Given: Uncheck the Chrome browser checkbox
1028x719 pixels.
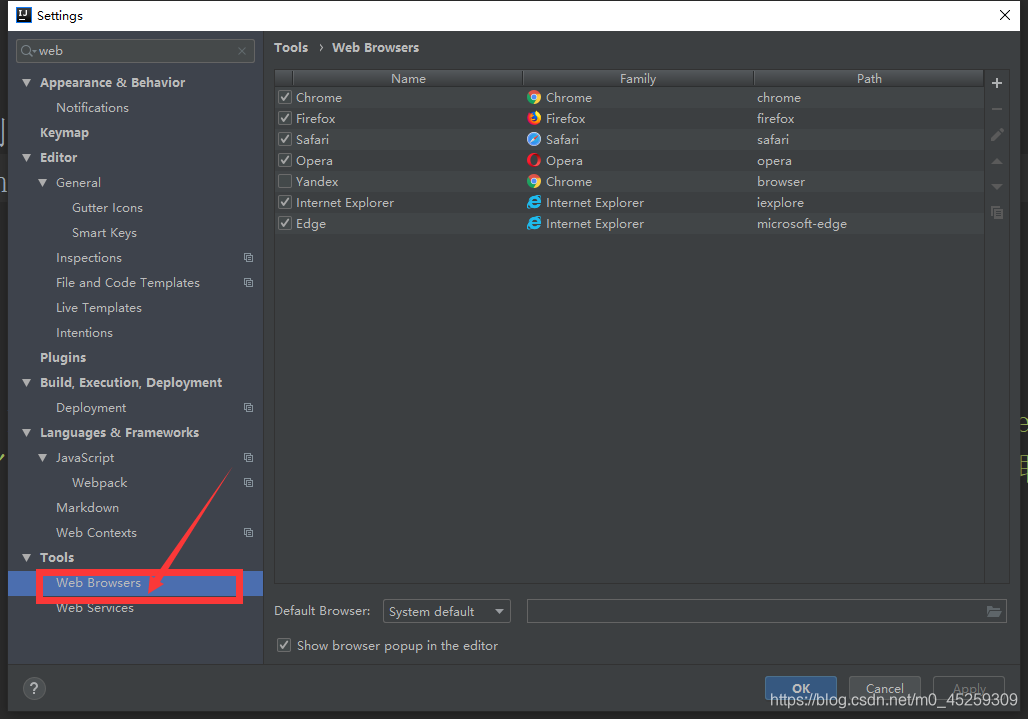Looking at the screenshot, I should coord(285,98).
